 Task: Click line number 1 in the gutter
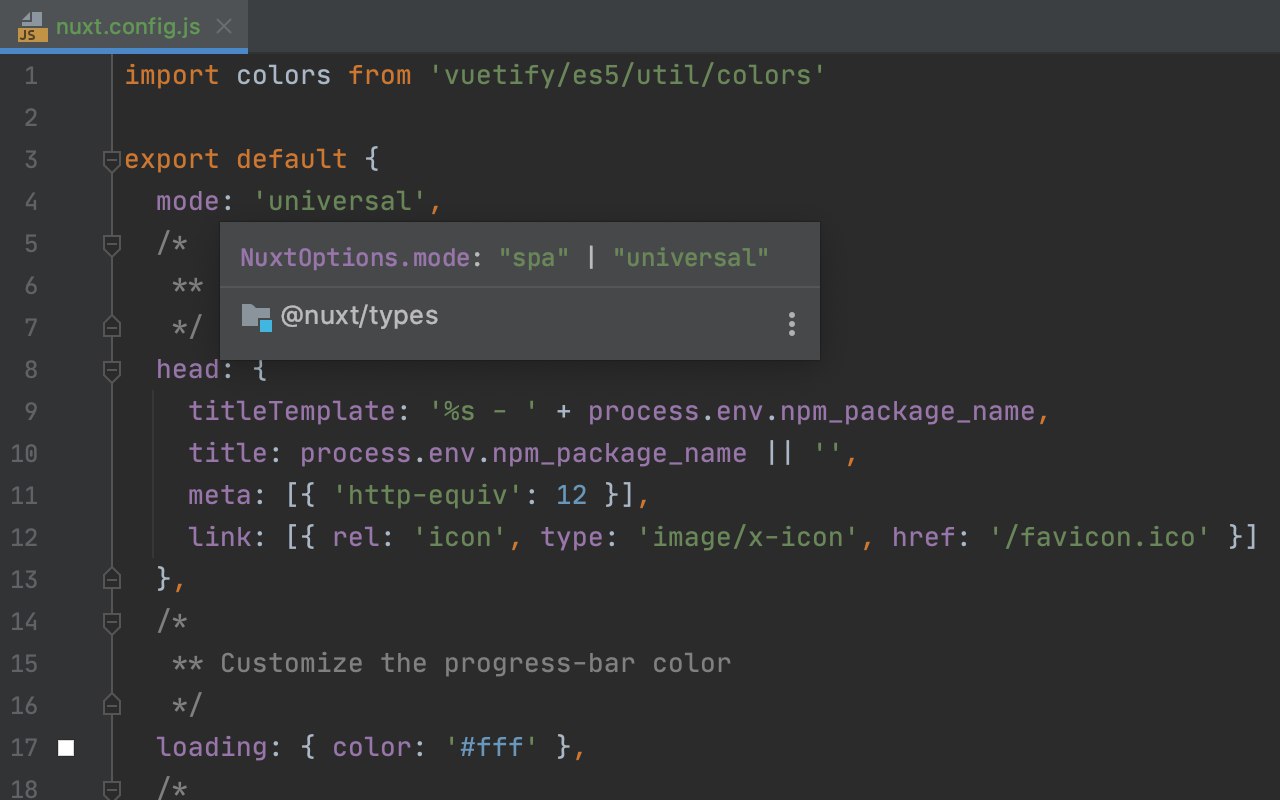pyautogui.click(x=30, y=76)
